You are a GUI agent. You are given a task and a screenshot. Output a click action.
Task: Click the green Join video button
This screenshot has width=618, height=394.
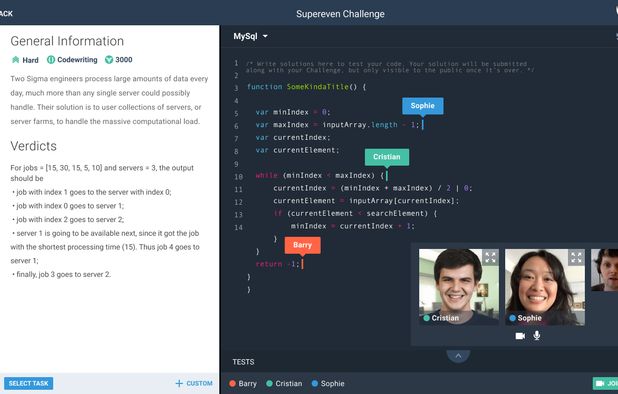(605, 383)
